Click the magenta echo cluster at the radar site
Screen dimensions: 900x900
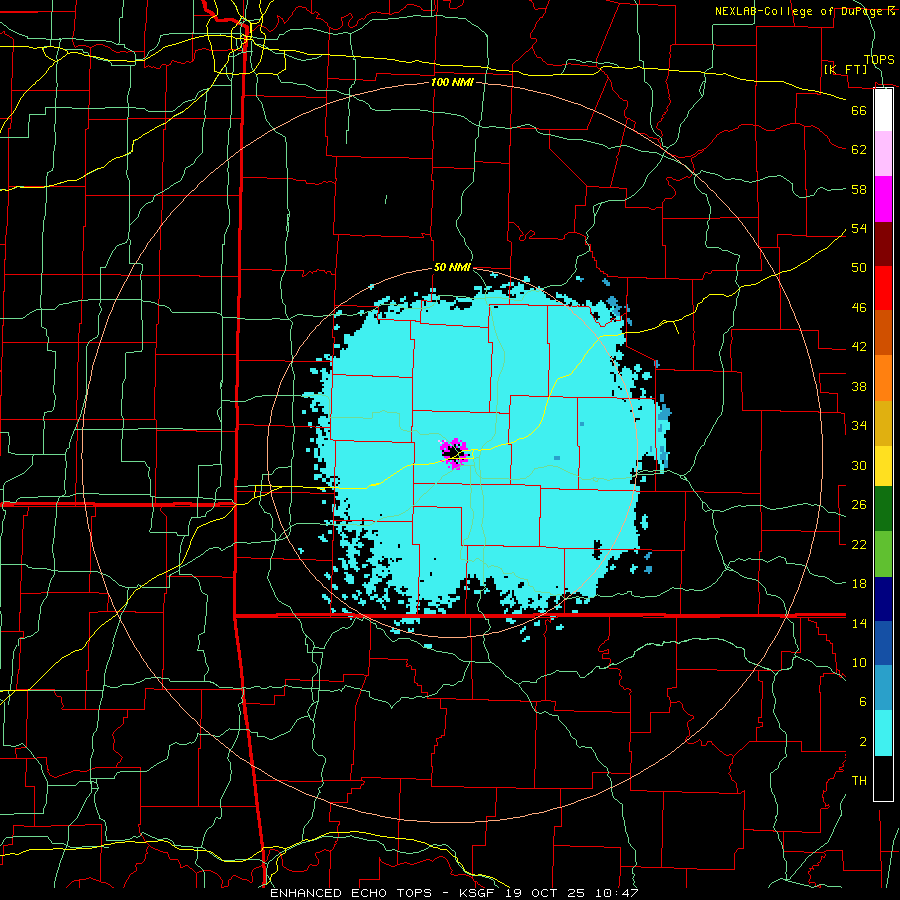click(x=455, y=453)
